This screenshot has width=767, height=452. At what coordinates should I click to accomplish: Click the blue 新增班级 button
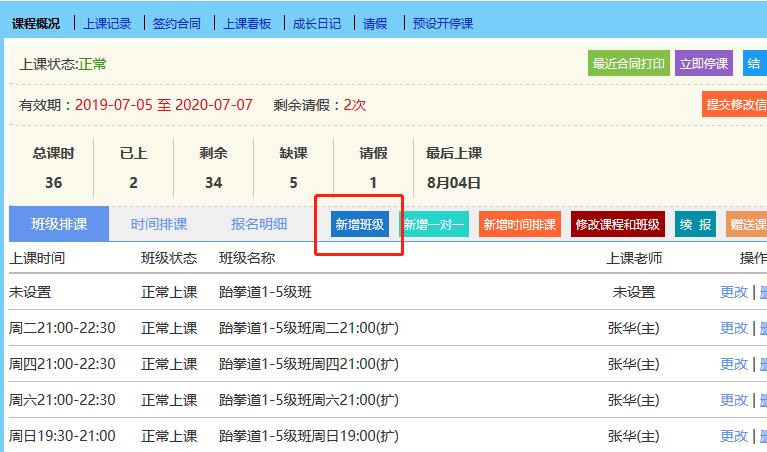[x=359, y=225]
